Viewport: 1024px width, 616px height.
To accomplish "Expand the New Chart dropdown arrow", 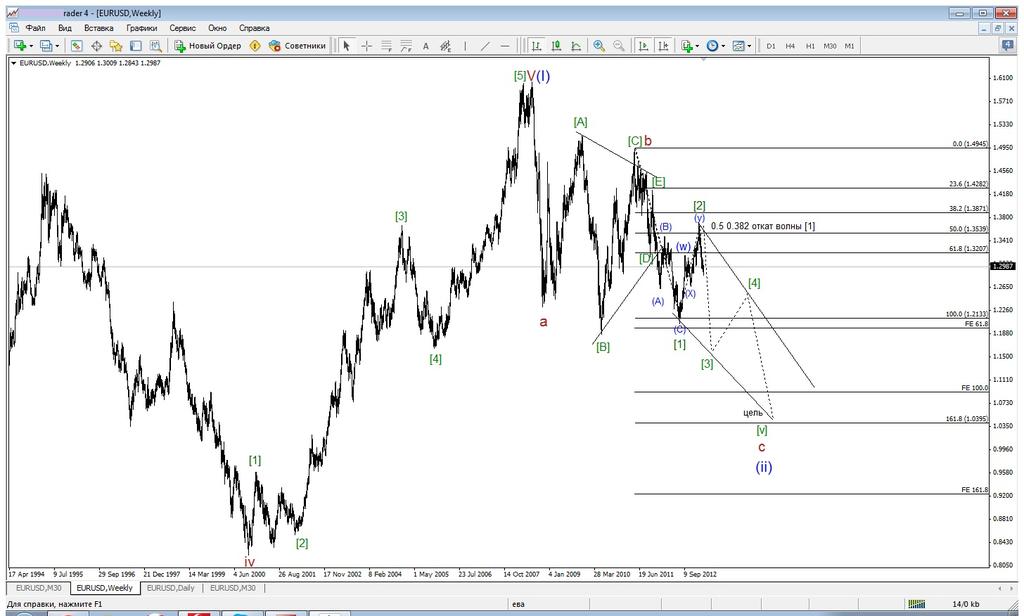I will coord(30,46).
